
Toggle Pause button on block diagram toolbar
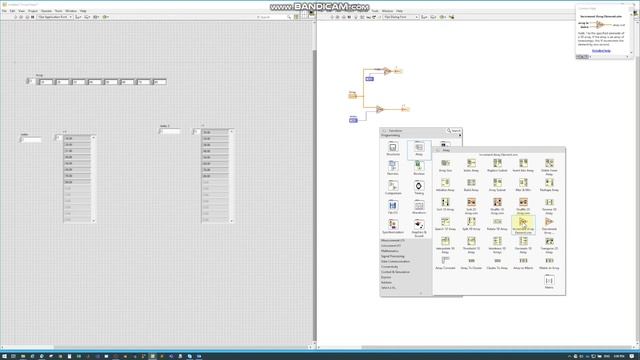point(349,17)
